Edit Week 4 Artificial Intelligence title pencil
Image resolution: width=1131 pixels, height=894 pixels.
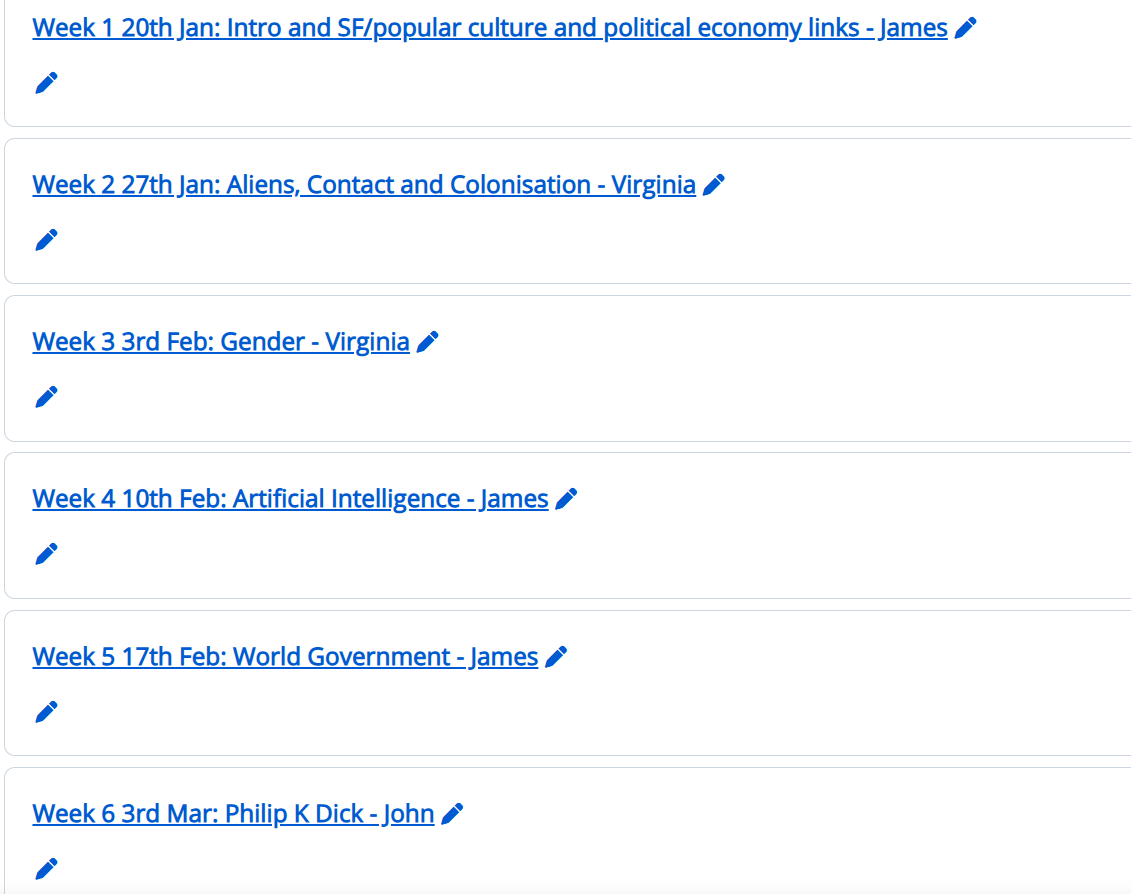click(566, 499)
